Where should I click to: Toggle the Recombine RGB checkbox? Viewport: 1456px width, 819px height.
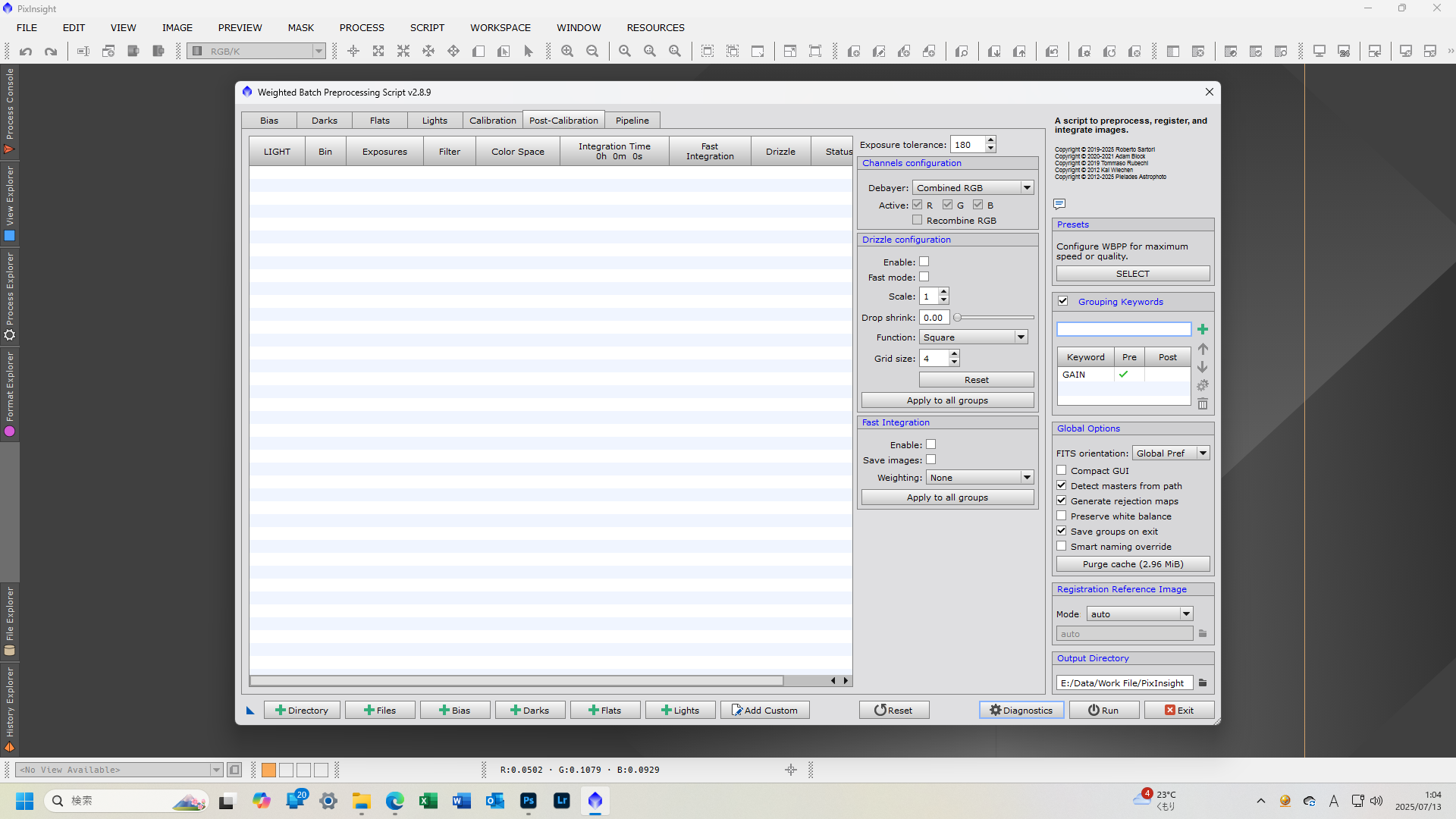click(918, 220)
